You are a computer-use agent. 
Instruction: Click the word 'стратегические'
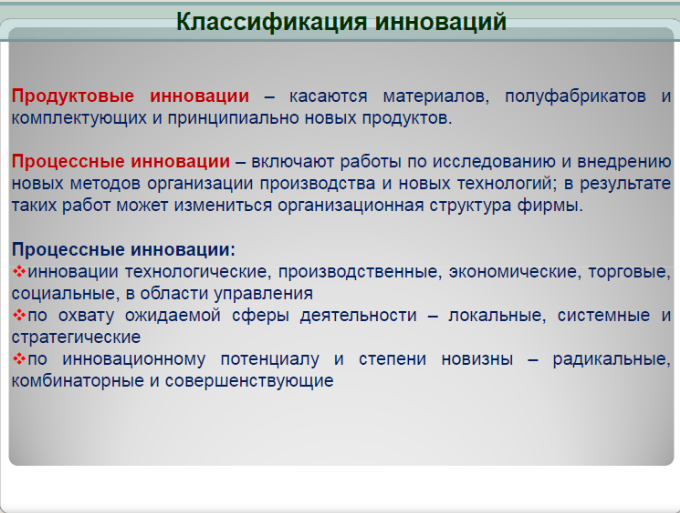(x=76, y=337)
